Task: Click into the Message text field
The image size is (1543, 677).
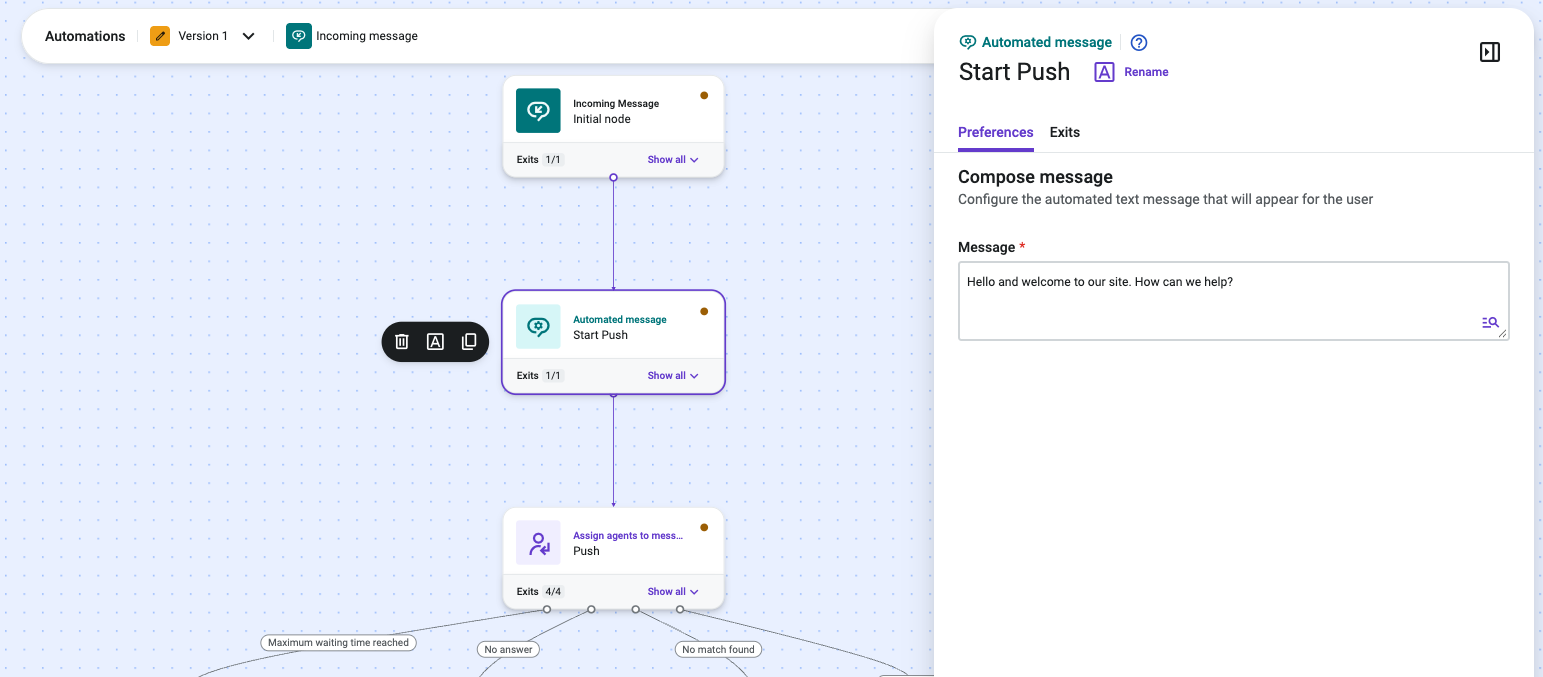Action: pos(1233,301)
